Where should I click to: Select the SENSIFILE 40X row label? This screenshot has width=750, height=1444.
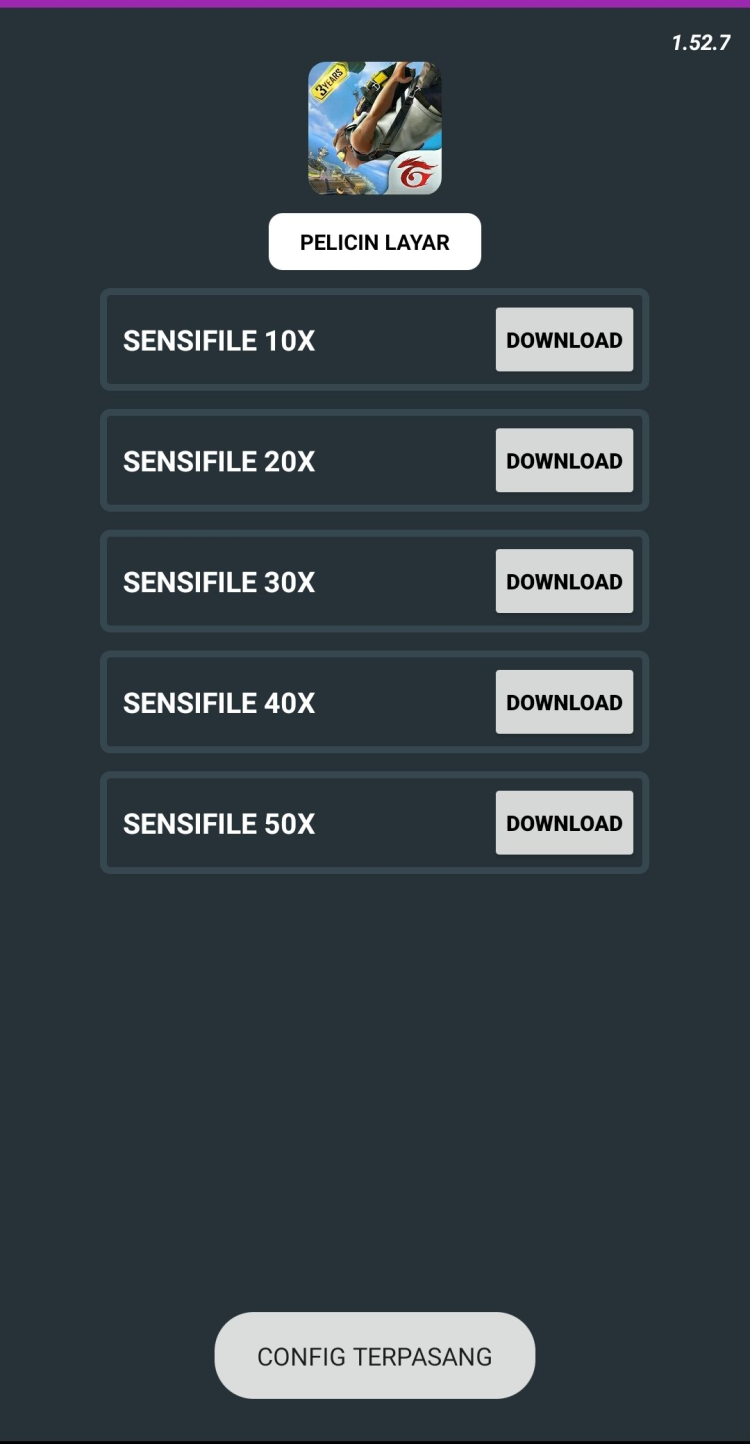click(219, 704)
